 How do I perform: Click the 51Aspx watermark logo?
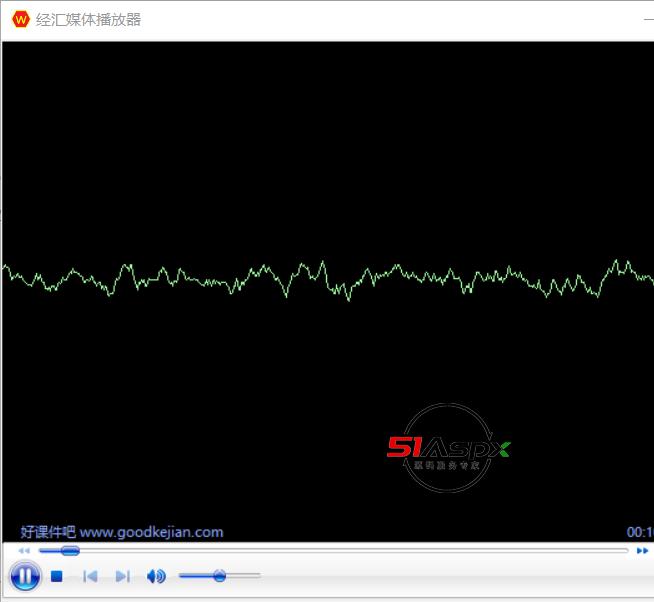[x=448, y=448]
